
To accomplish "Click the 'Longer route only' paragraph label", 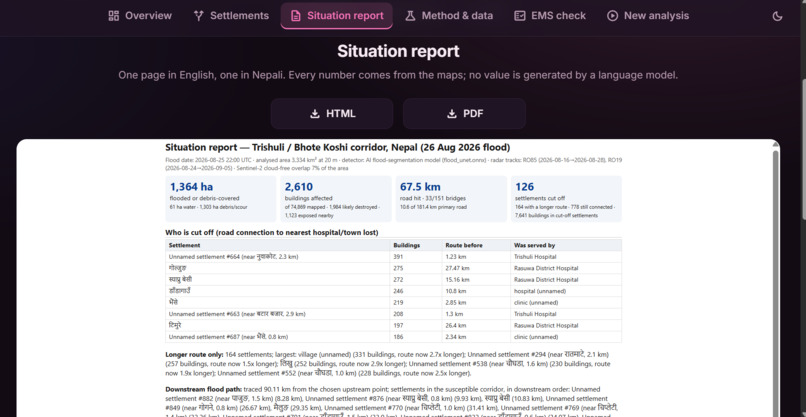I will 194,355.
